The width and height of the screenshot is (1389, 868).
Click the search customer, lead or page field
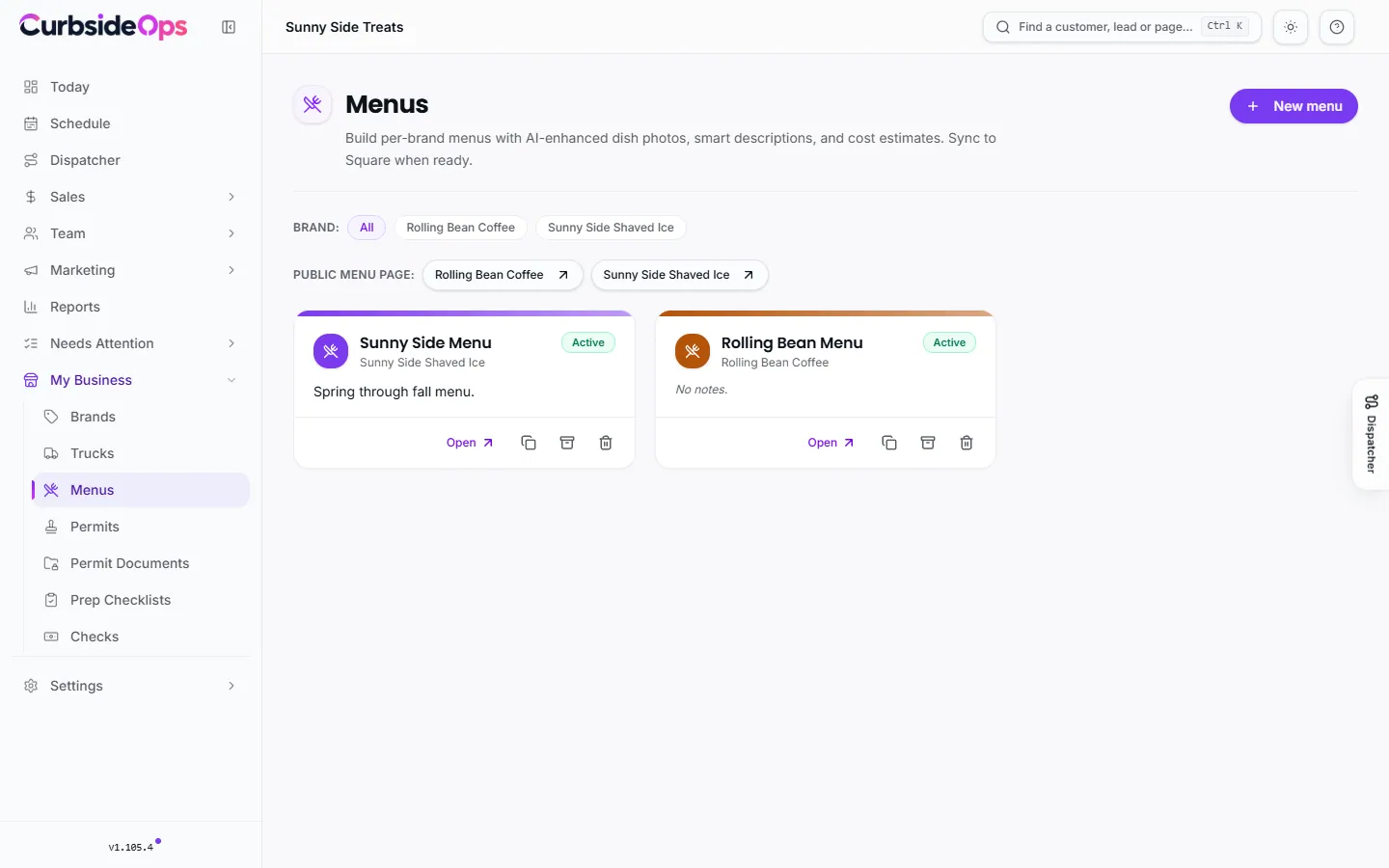(1122, 27)
